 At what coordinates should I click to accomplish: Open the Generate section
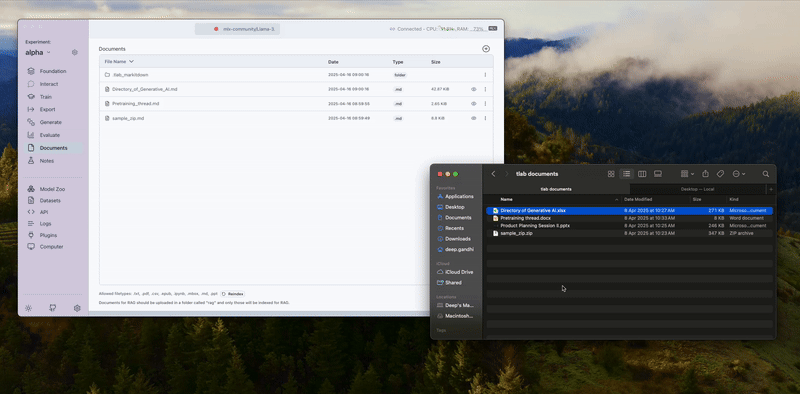(x=45, y=122)
